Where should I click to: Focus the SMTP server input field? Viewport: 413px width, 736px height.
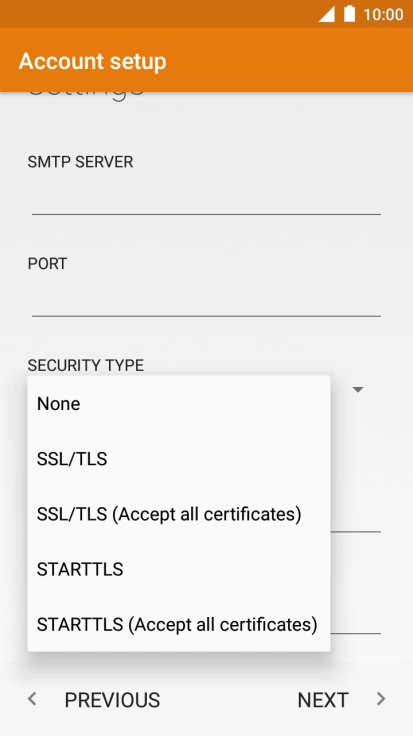(x=206, y=199)
